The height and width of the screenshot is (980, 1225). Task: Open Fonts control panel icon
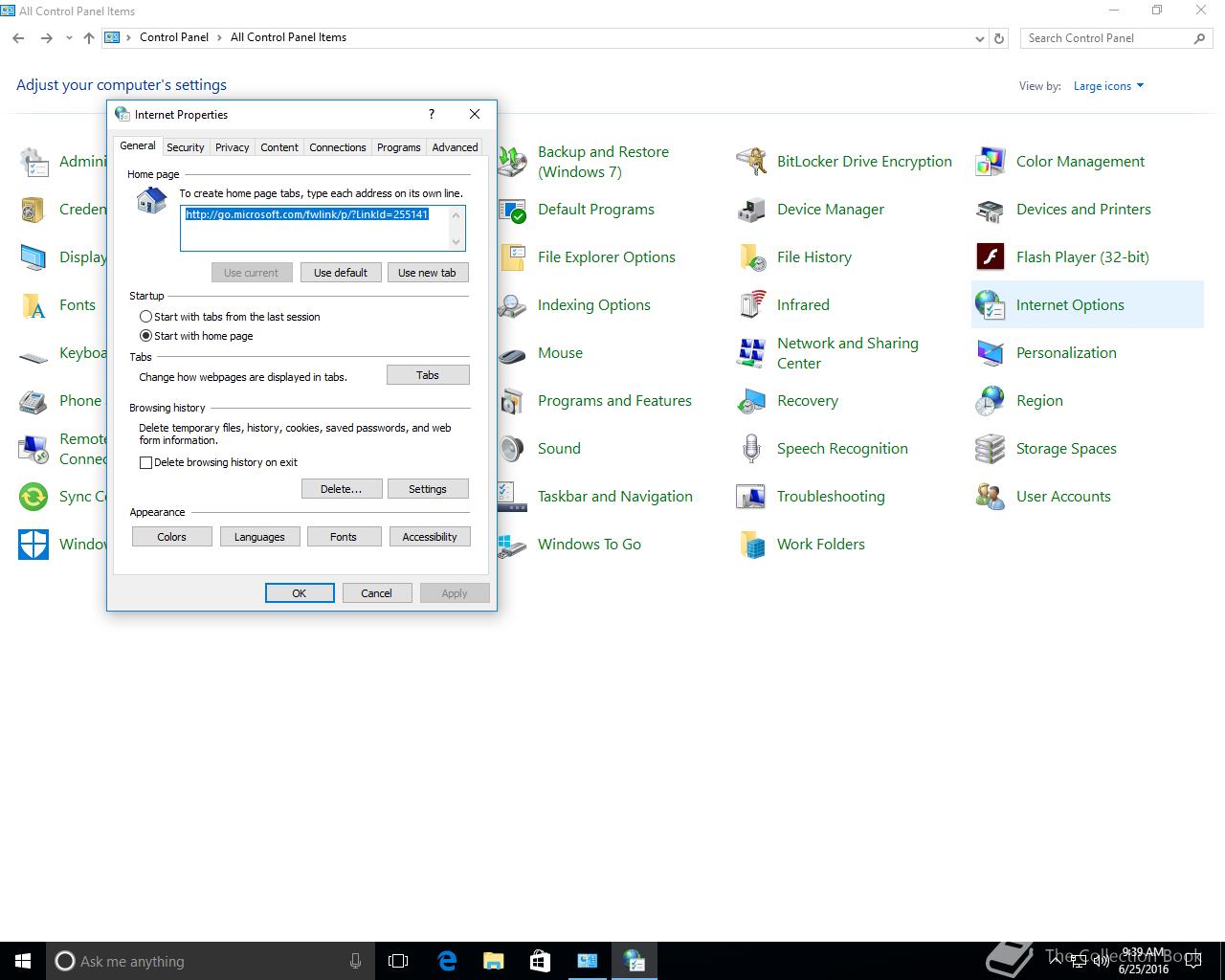33,305
